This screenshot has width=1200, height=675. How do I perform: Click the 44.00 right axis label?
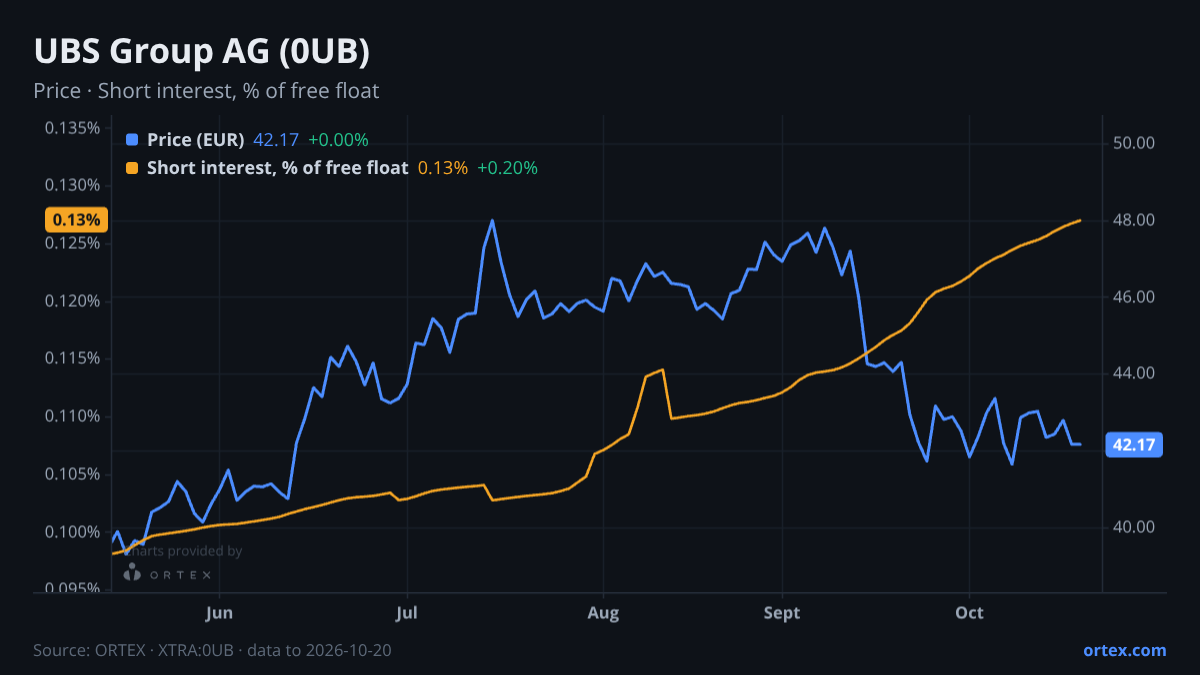click(x=1134, y=373)
